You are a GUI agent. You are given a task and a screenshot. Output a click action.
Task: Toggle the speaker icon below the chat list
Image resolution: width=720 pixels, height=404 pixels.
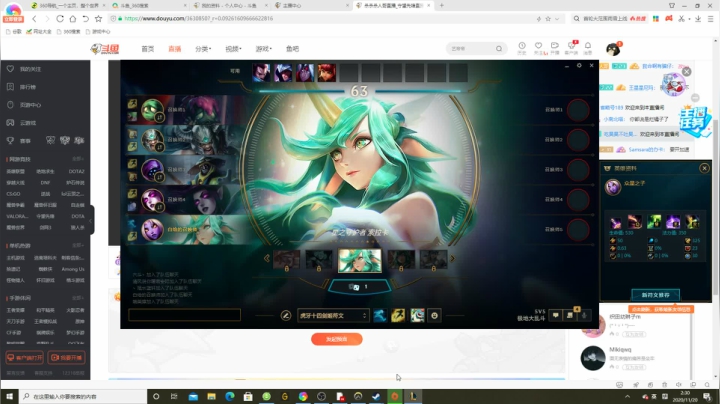(x=678, y=385)
